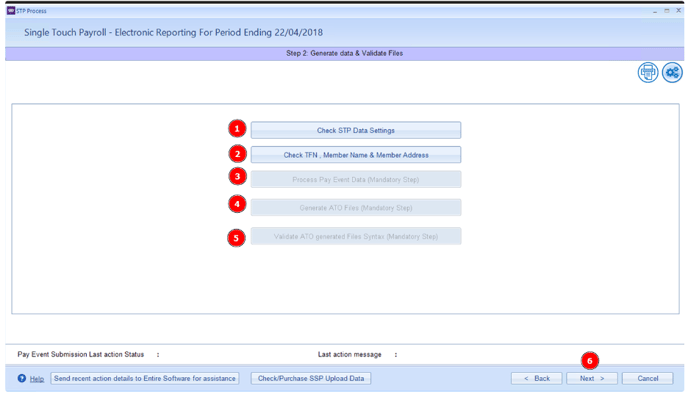Click 'Step 2: Generate data & Validate Files' heading
688x394 pixels.
344,53
